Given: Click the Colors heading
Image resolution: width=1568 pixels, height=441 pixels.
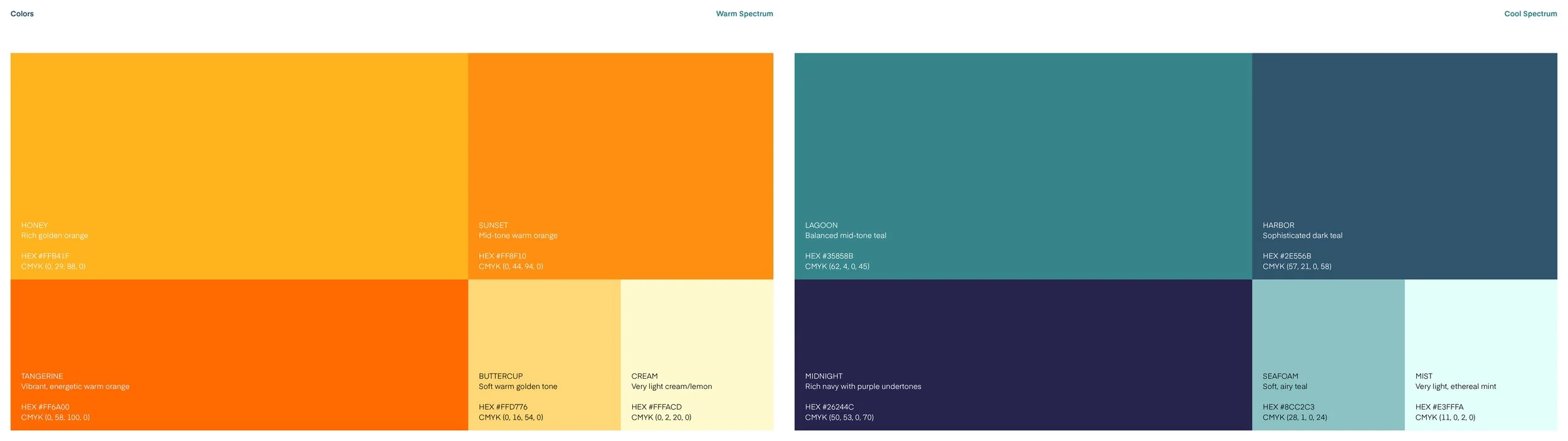Looking at the screenshot, I should (x=22, y=14).
